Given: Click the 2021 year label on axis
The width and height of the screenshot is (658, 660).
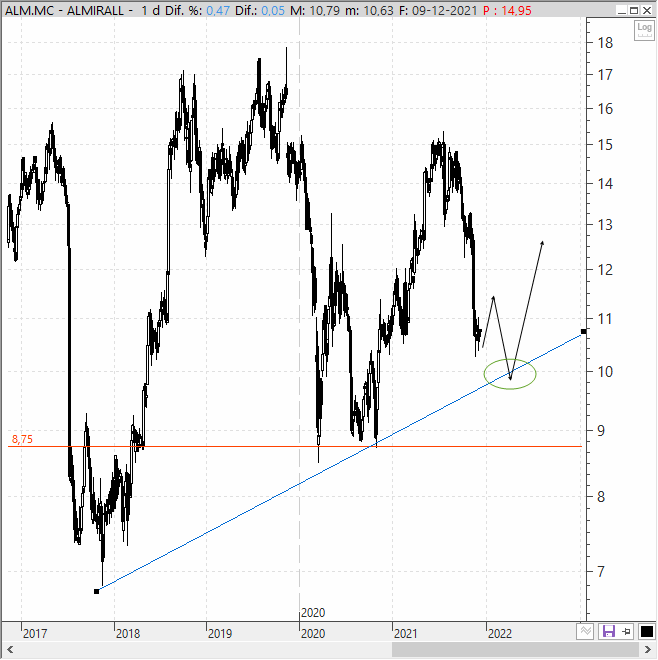Looking at the screenshot, I should [405, 633].
